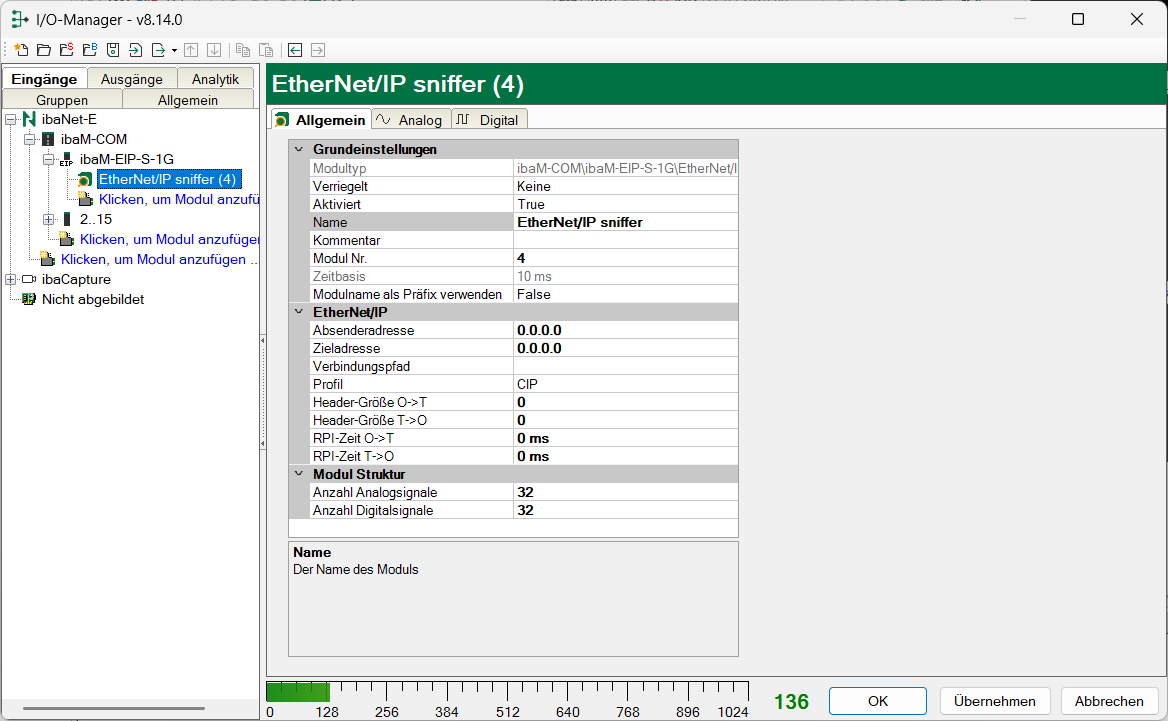
Task: Open the Profil value CIP
Action: click(626, 384)
